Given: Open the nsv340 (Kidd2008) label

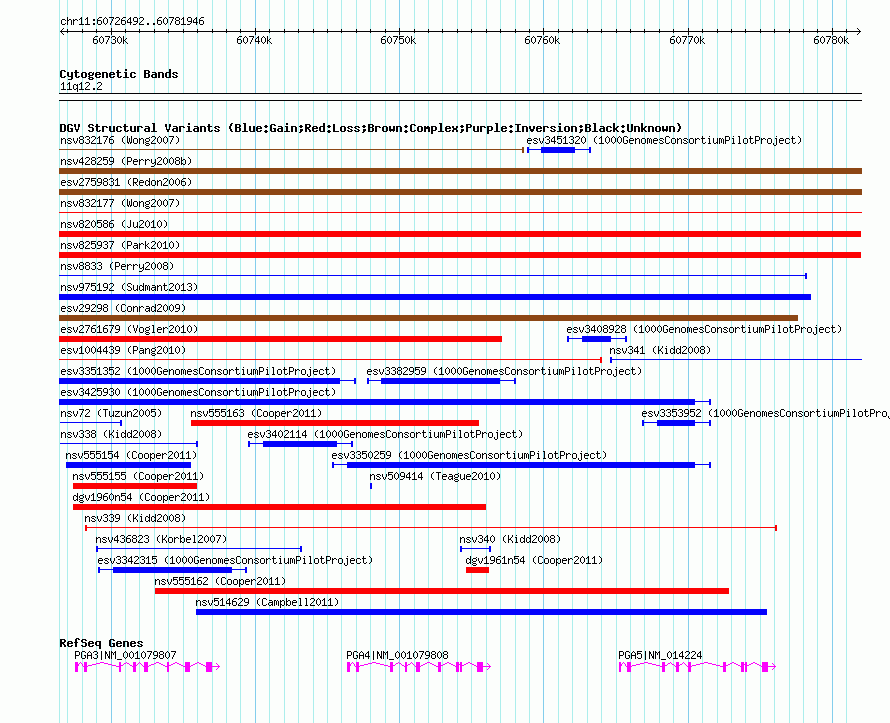Looking at the screenshot, I should (510, 539).
